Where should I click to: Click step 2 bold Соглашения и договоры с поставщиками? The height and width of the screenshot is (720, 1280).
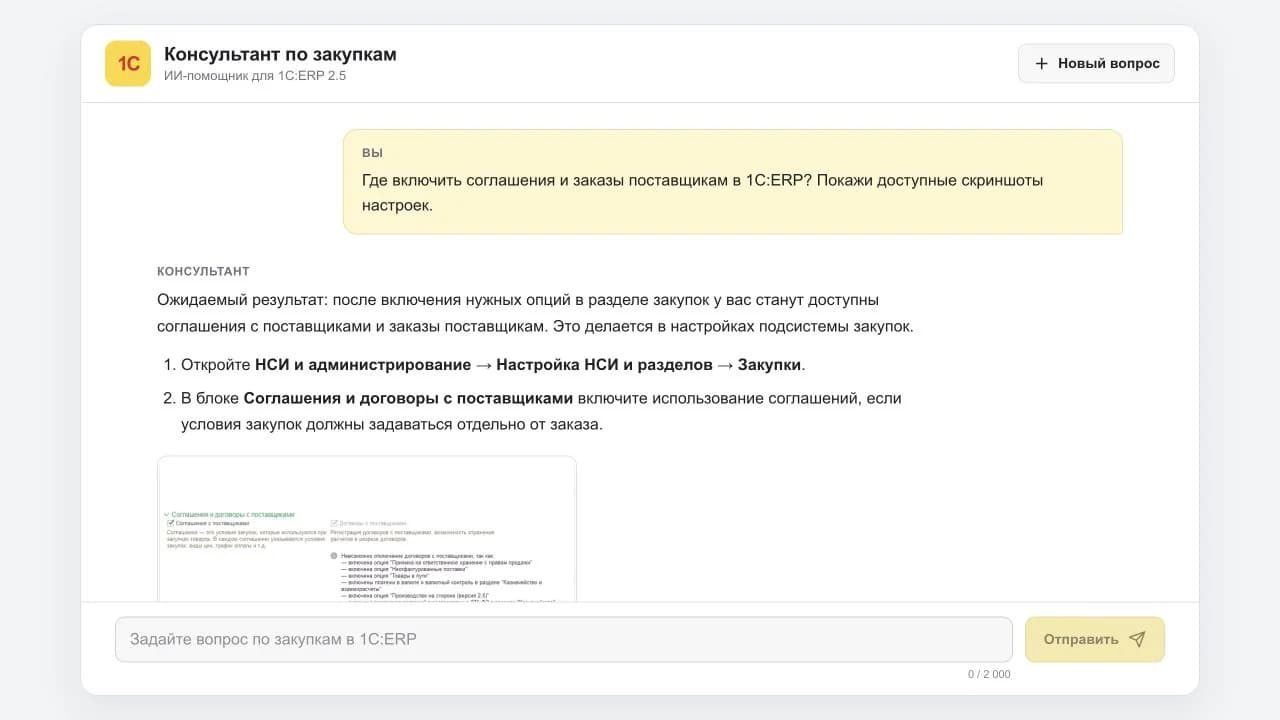coord(408,398)
